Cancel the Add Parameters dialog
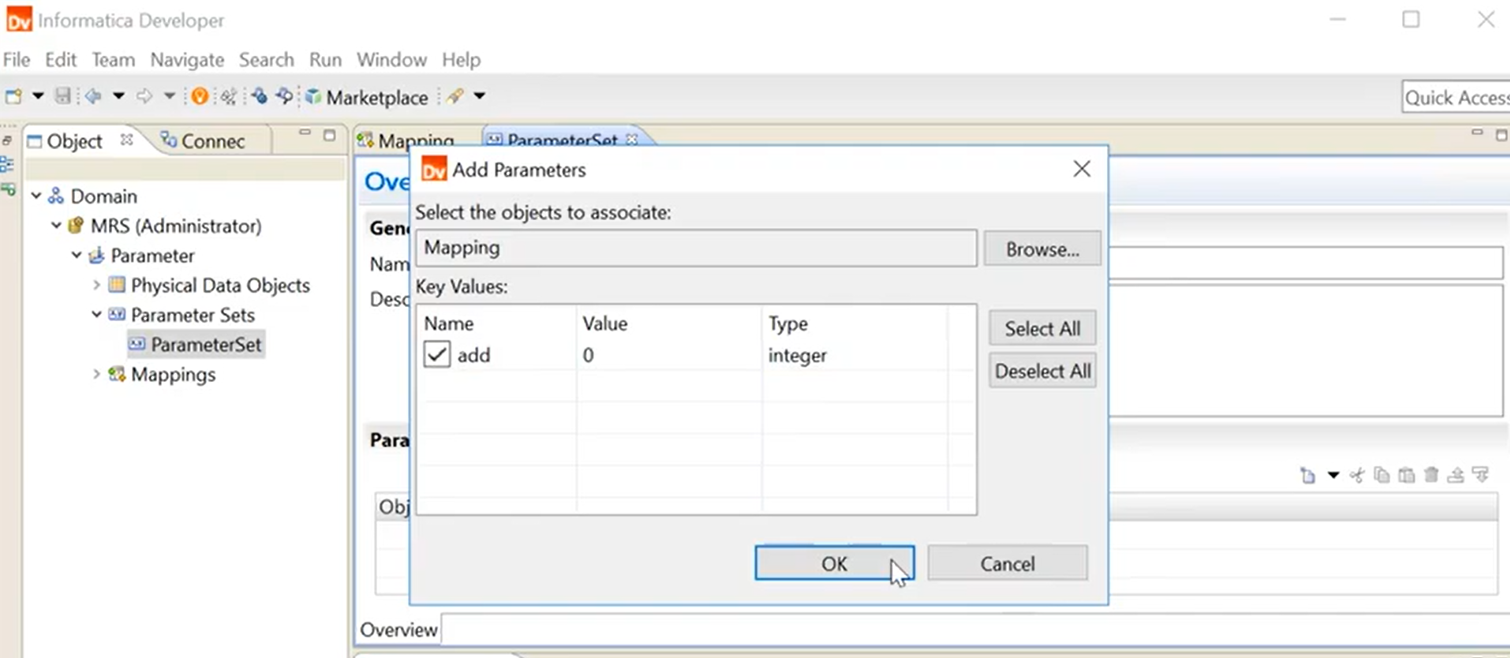 pos(1007,563)
